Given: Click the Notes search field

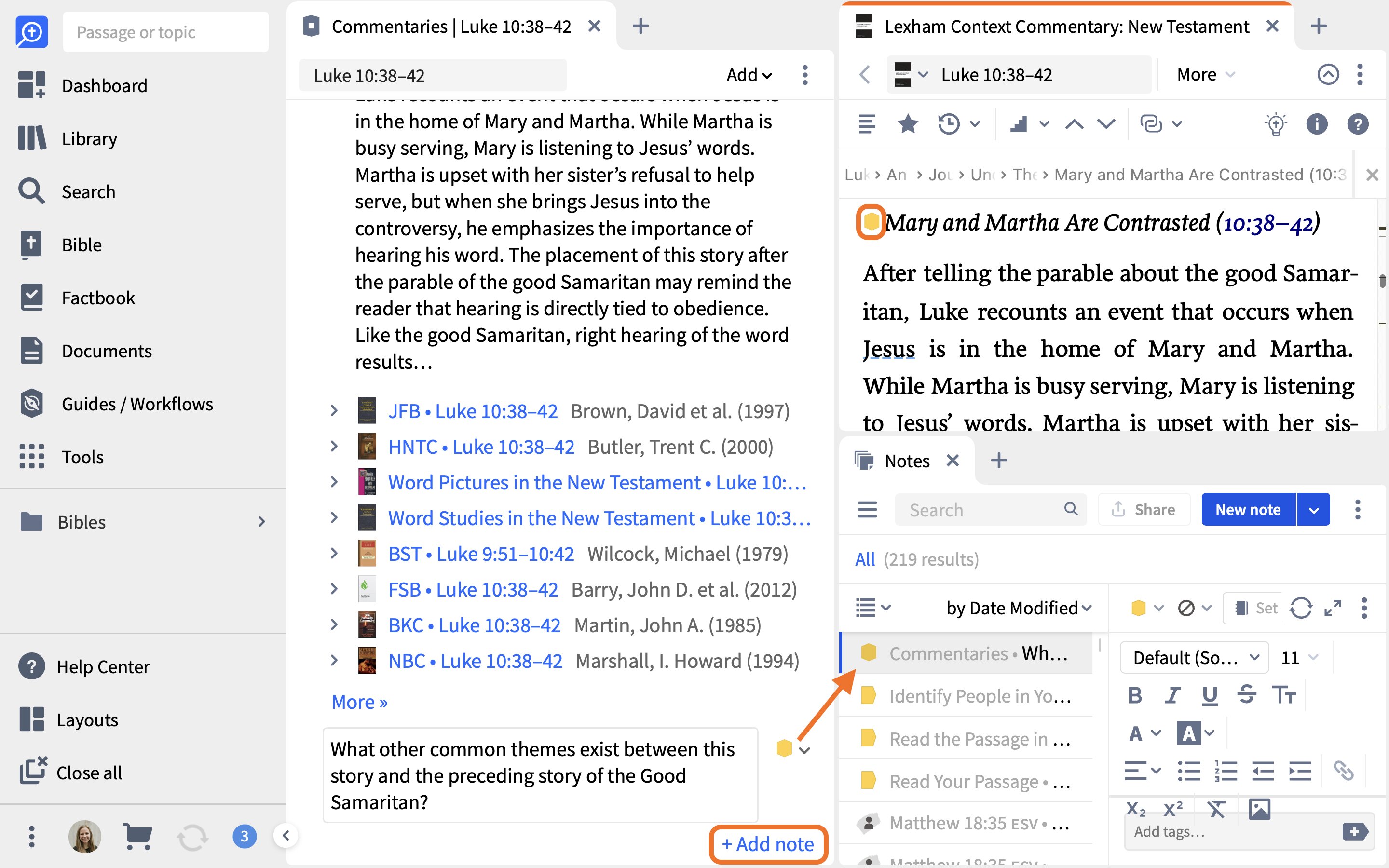Looking at the screenshot, I should click(991, 510).
